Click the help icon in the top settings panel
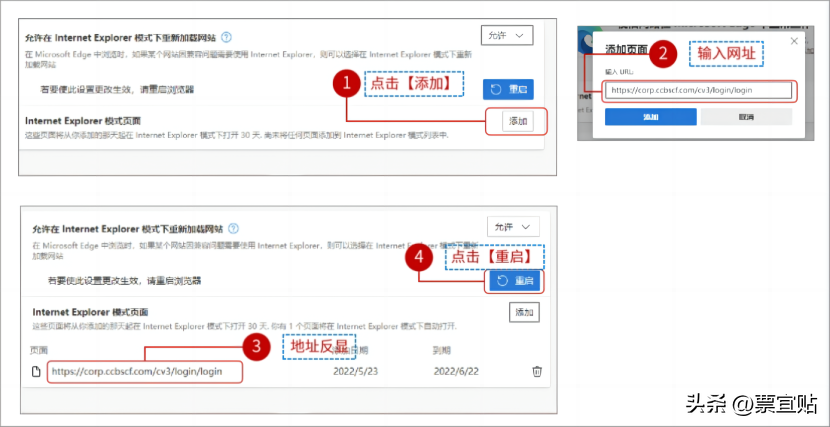 227,37
